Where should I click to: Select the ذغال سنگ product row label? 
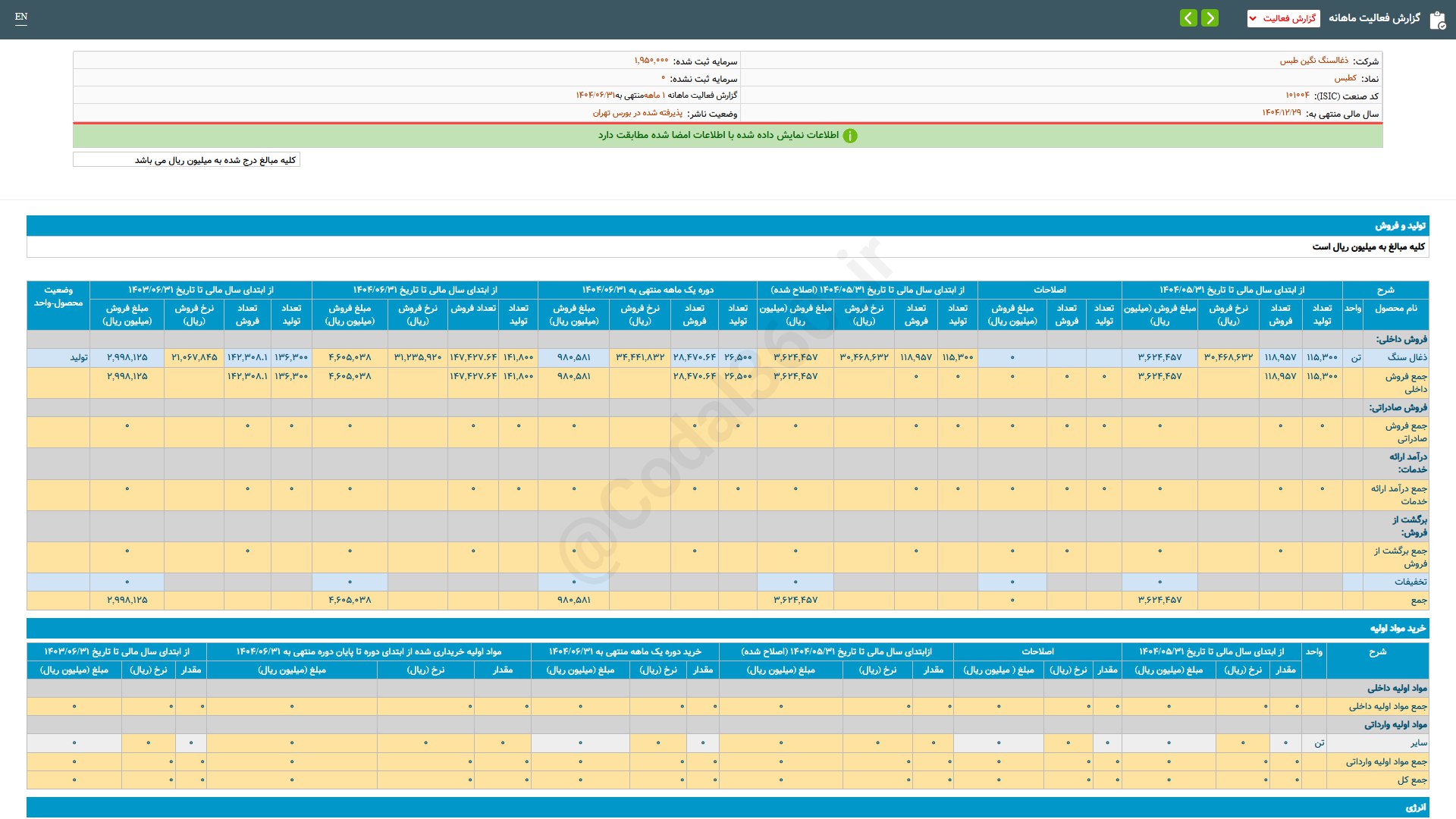[x=1407, y=357]
